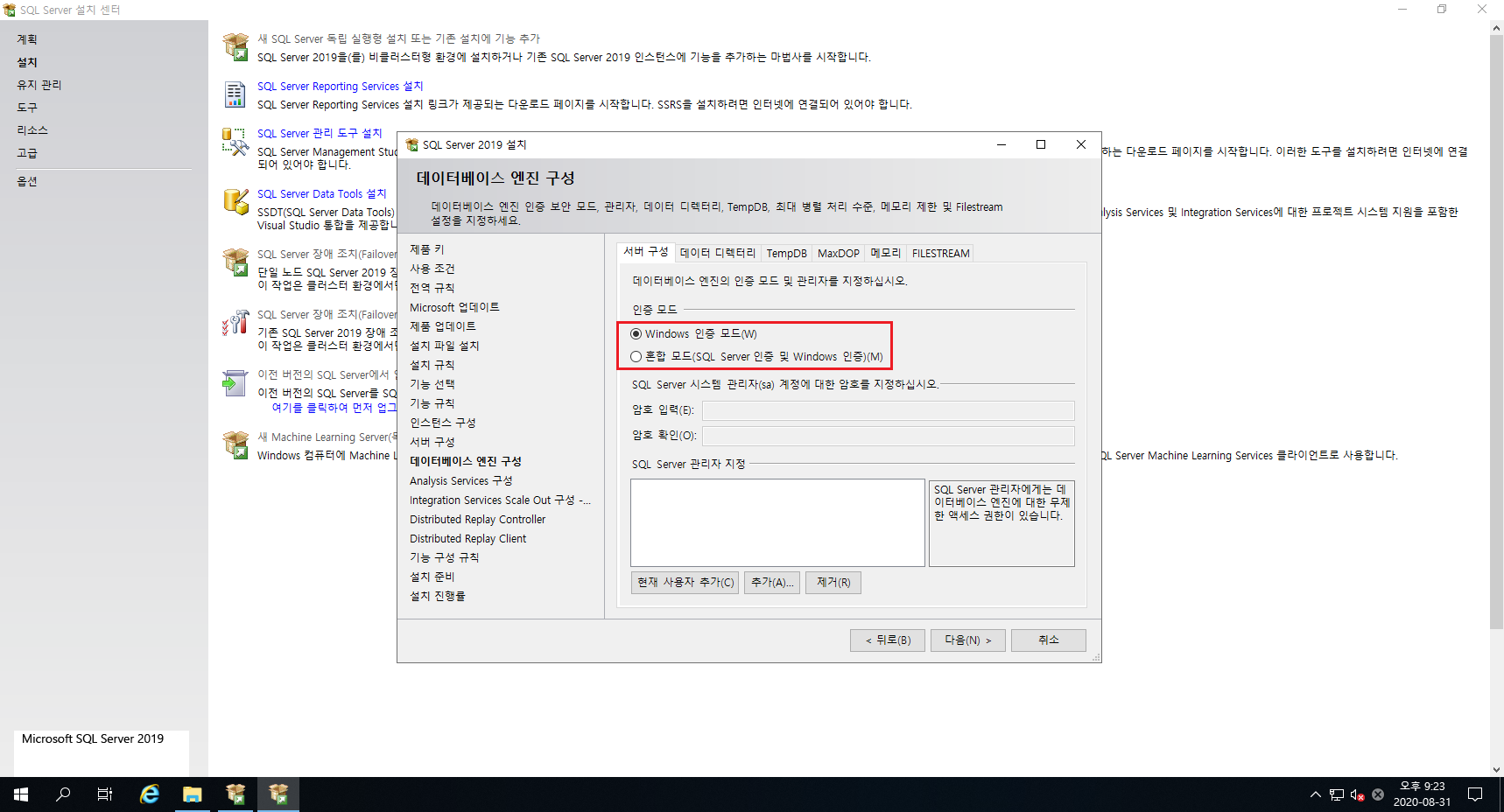The height and width of the screenshot is (812, 1504).
Task: Select mixed mode authentication (M) radio button
Action: (636, 356)
